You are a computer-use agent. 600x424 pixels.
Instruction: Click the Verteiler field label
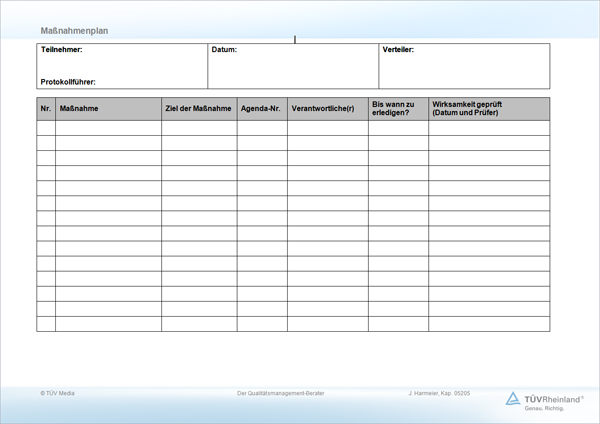tap(397, 50)
